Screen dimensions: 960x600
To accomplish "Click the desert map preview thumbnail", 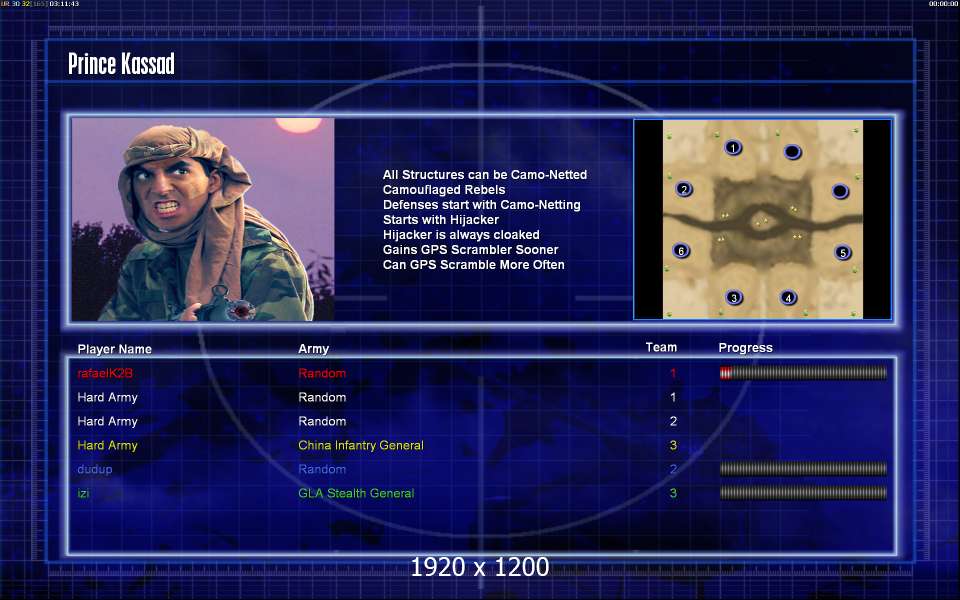I will (x=763, y=219).
